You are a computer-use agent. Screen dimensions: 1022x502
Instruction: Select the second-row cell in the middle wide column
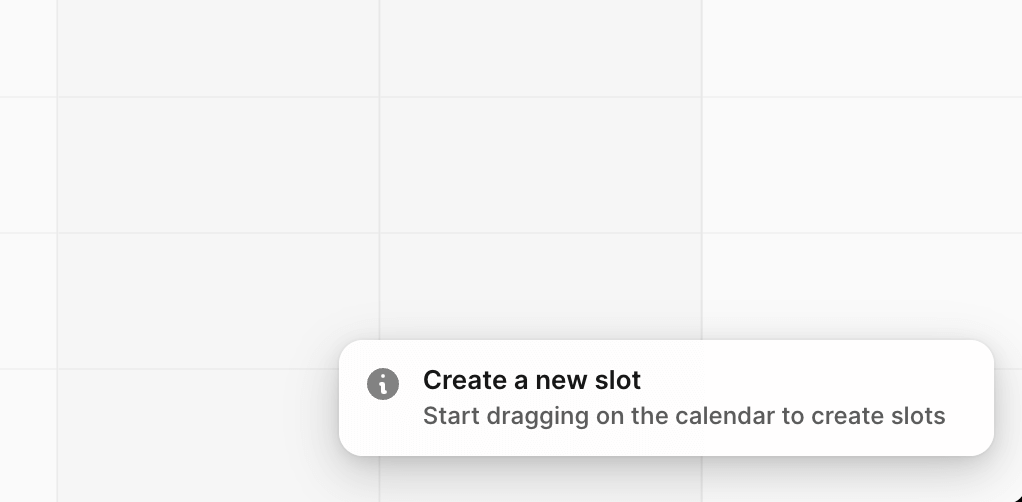[x=540, y=165]
